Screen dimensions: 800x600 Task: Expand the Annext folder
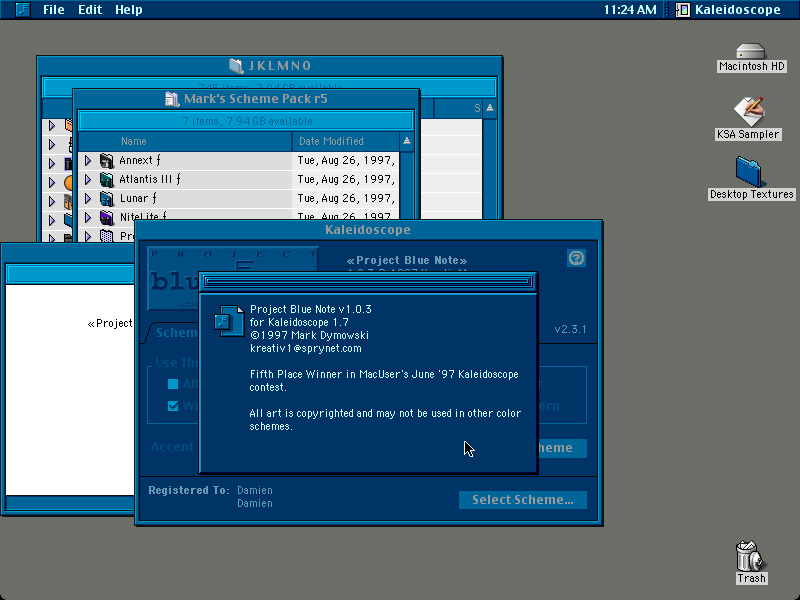tap(88, 161)
